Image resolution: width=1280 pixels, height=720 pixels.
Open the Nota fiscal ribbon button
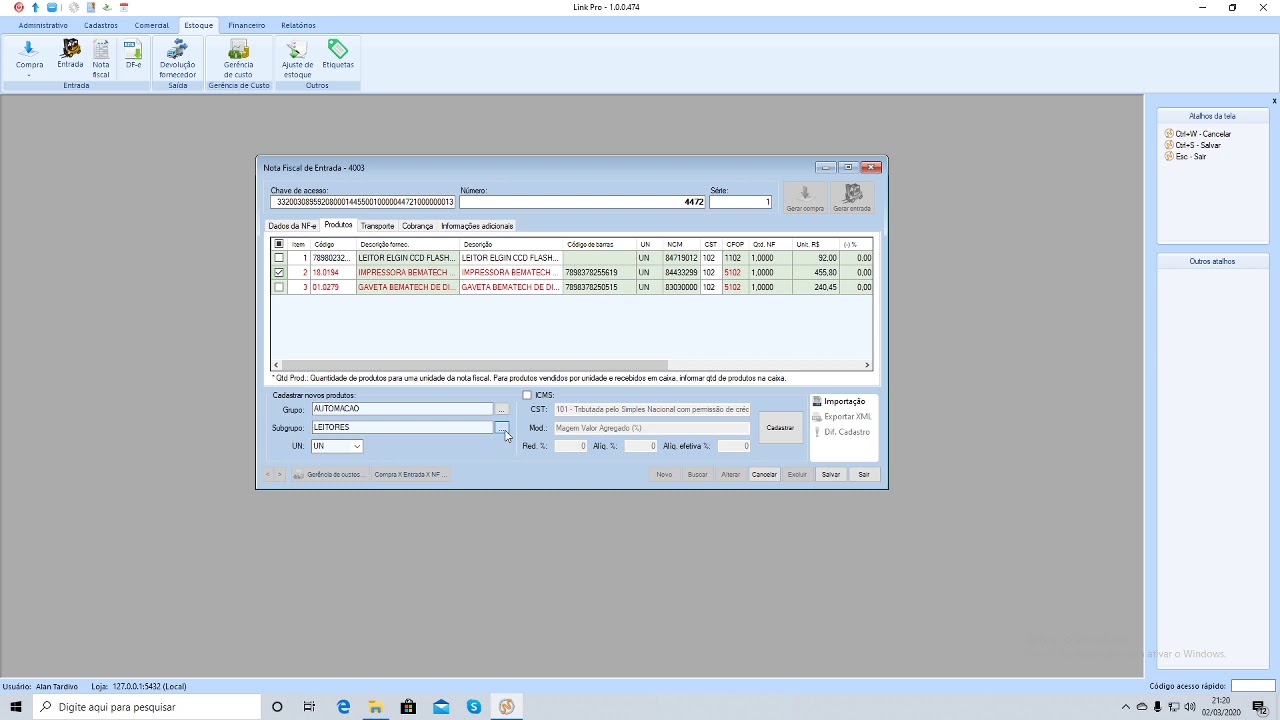[101, 58]
